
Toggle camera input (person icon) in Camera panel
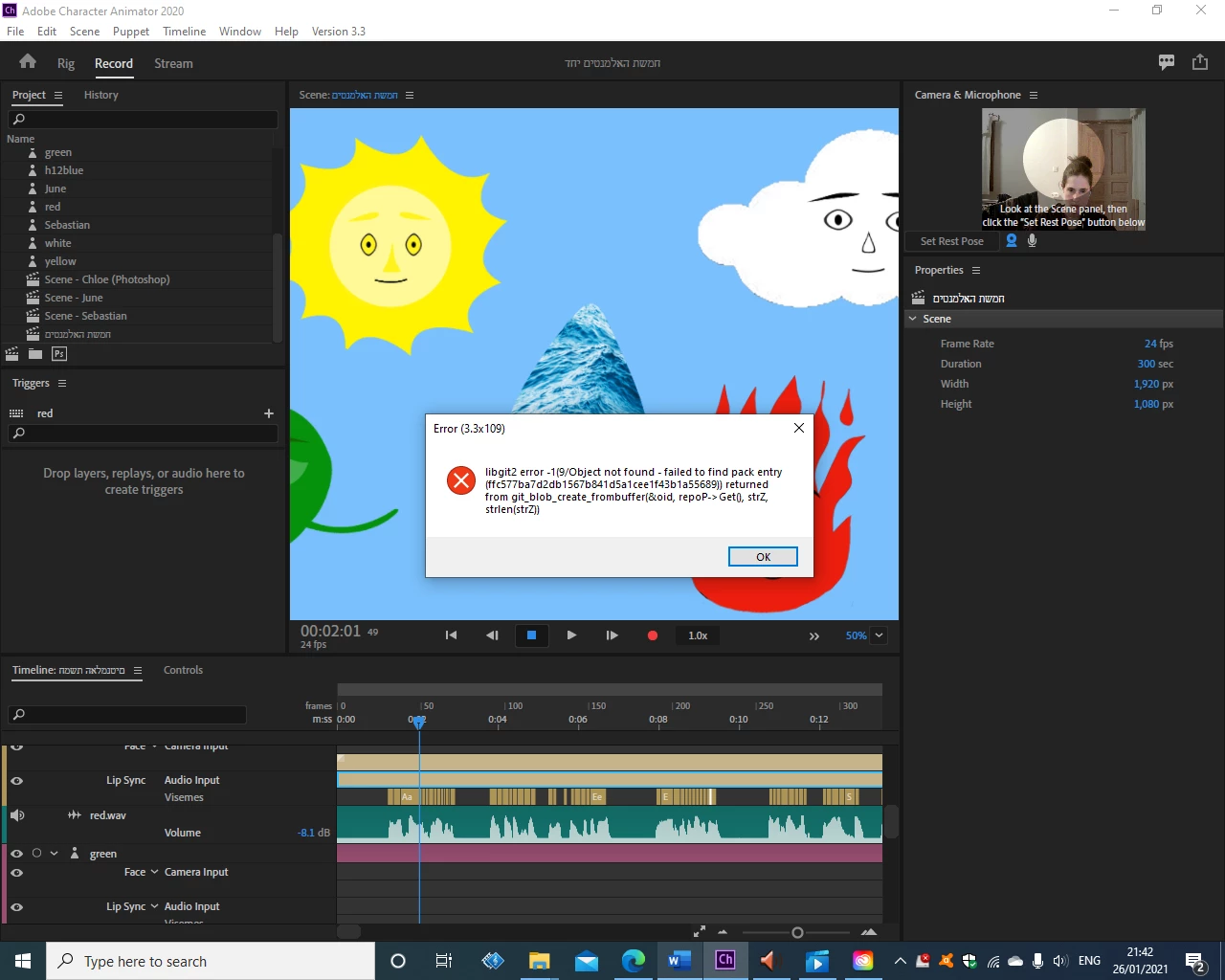tap(1012, 241)
